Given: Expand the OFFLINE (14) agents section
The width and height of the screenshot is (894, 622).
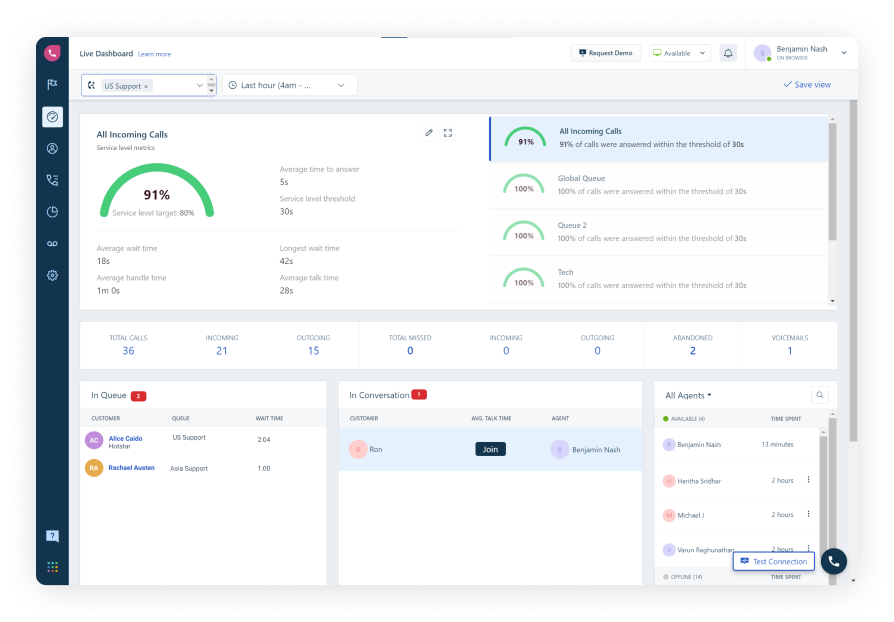Looking at the screenshot, I should [x=687, y=577].
